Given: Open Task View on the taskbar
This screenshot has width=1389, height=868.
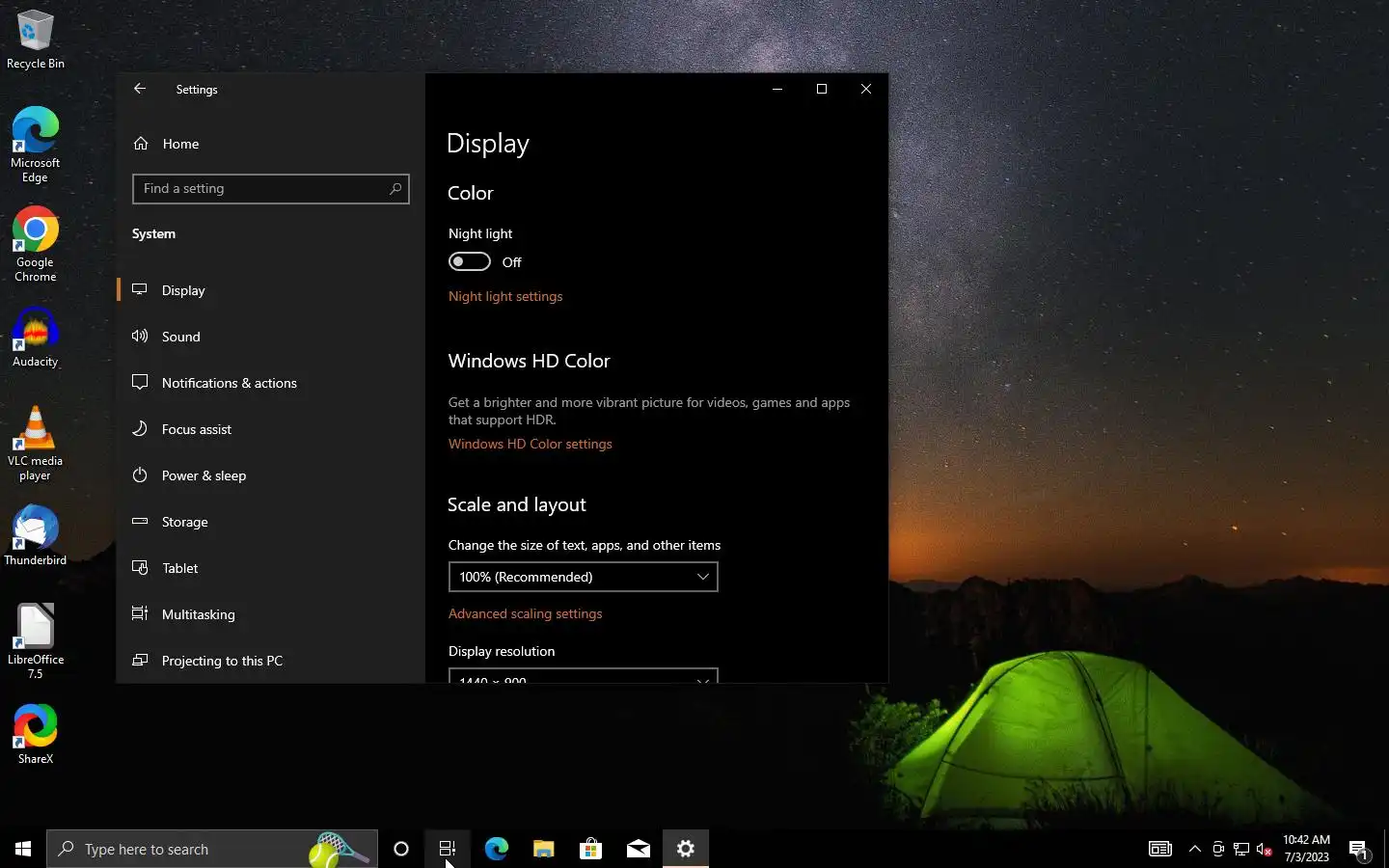Looking at the screenshot, I should click(x=448, y=849).
